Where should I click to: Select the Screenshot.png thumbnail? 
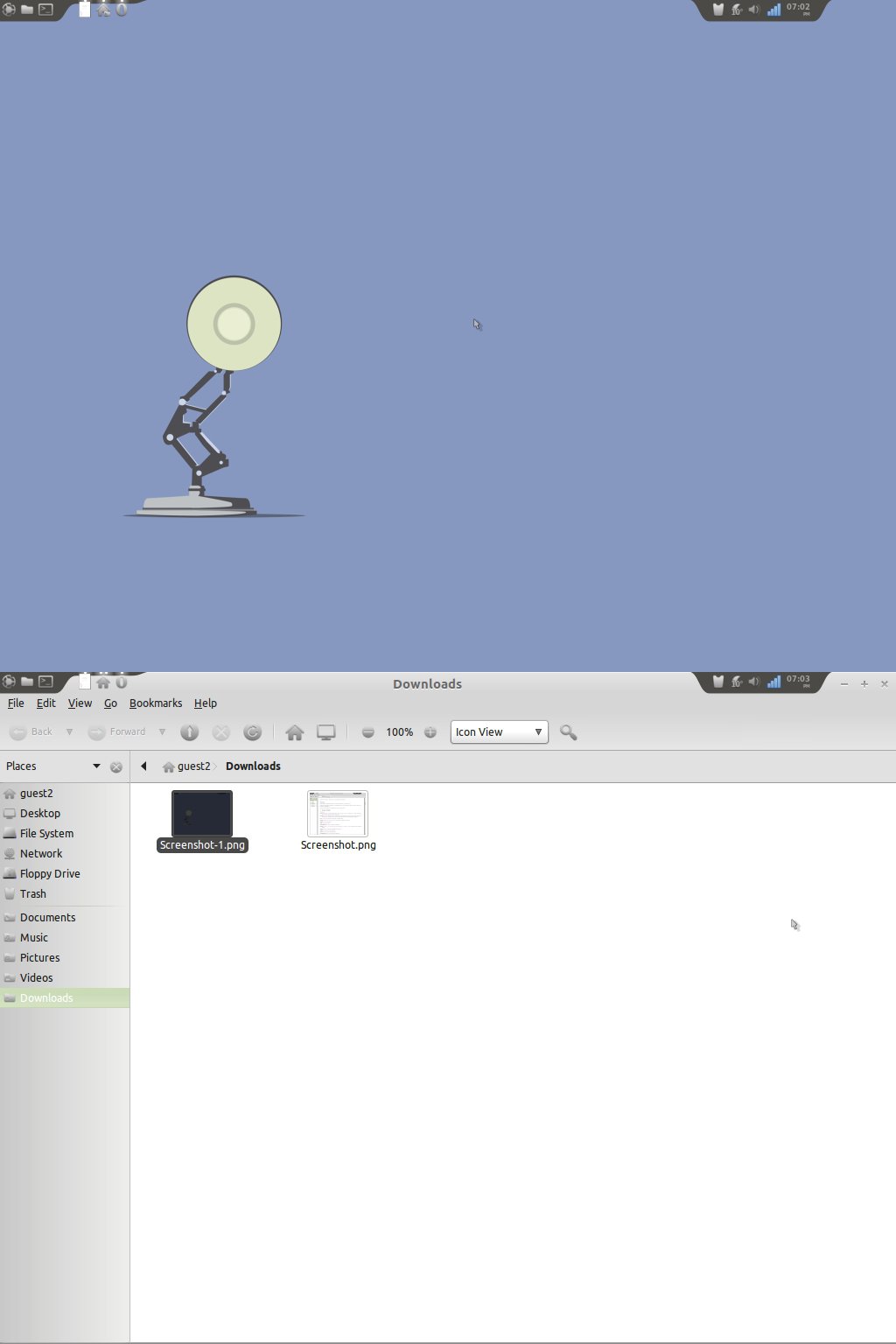pyautogui.click(x=338, y=813)
